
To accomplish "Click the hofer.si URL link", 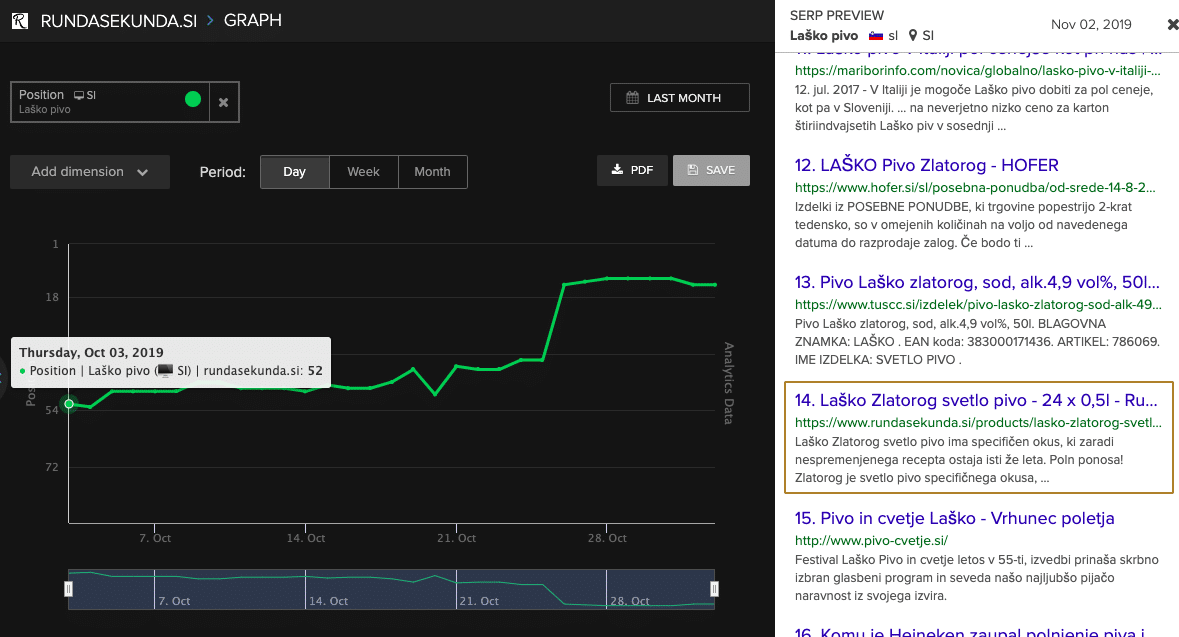I will pos(975,187).
